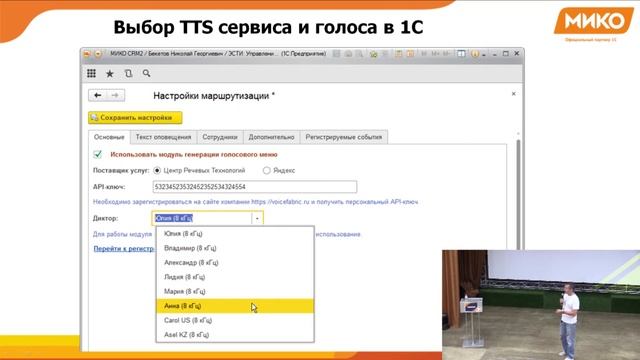
Task: Choose Владимир (8 кГц) from the list
Action: [x=235, y=248]
